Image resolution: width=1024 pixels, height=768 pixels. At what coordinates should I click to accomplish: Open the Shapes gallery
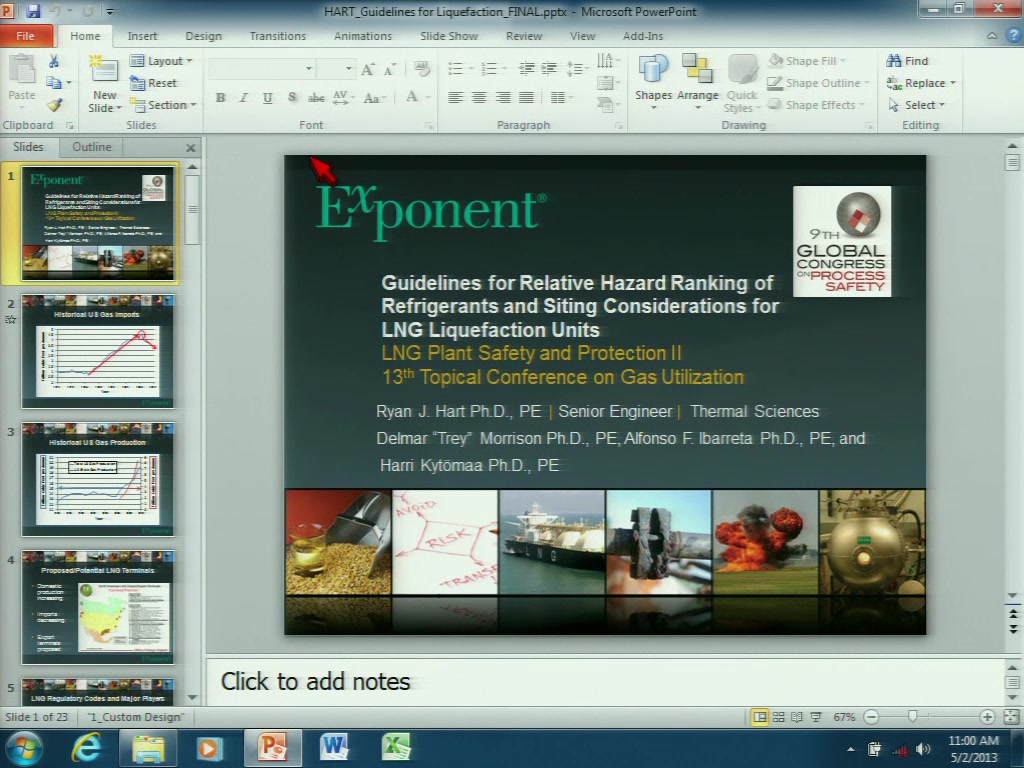653,81
